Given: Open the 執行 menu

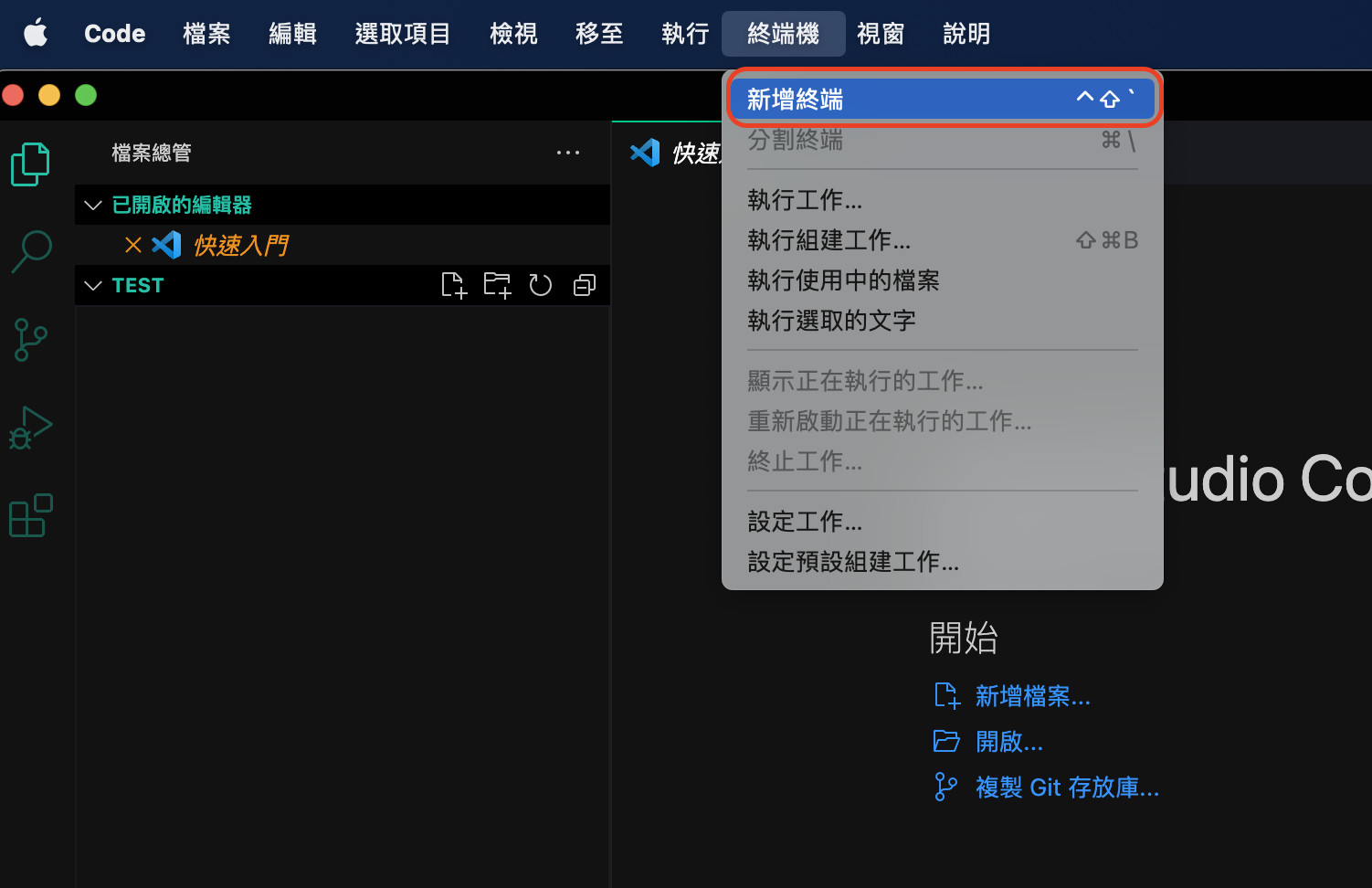Looking at the screenshot, I should (x=685, y=34).
